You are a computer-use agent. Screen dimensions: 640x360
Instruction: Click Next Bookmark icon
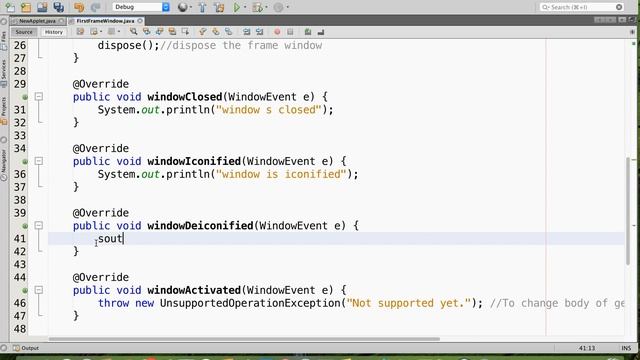click(x=216, y=32)
